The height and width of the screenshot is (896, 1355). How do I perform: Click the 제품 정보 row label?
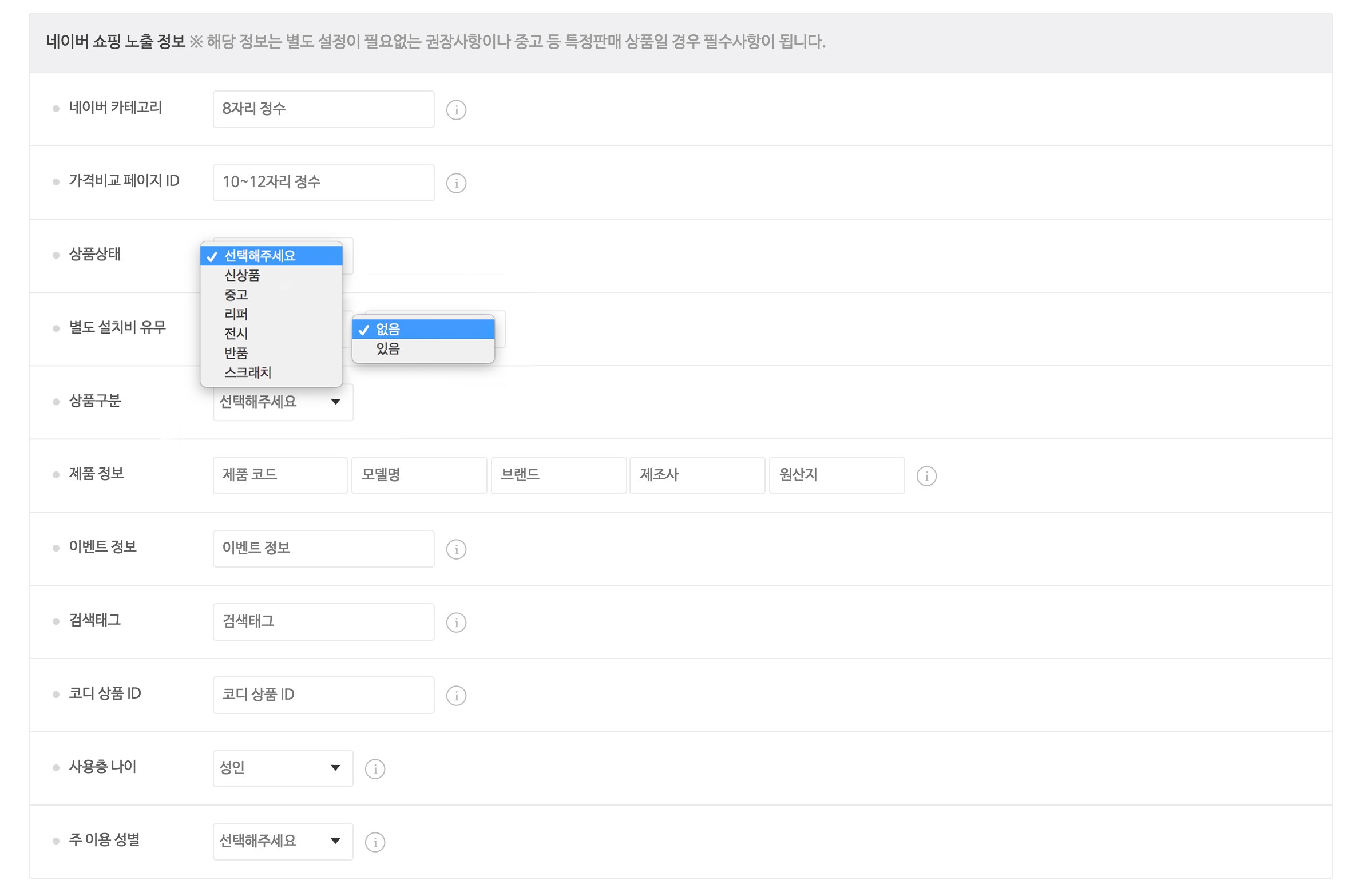(97, 474)
